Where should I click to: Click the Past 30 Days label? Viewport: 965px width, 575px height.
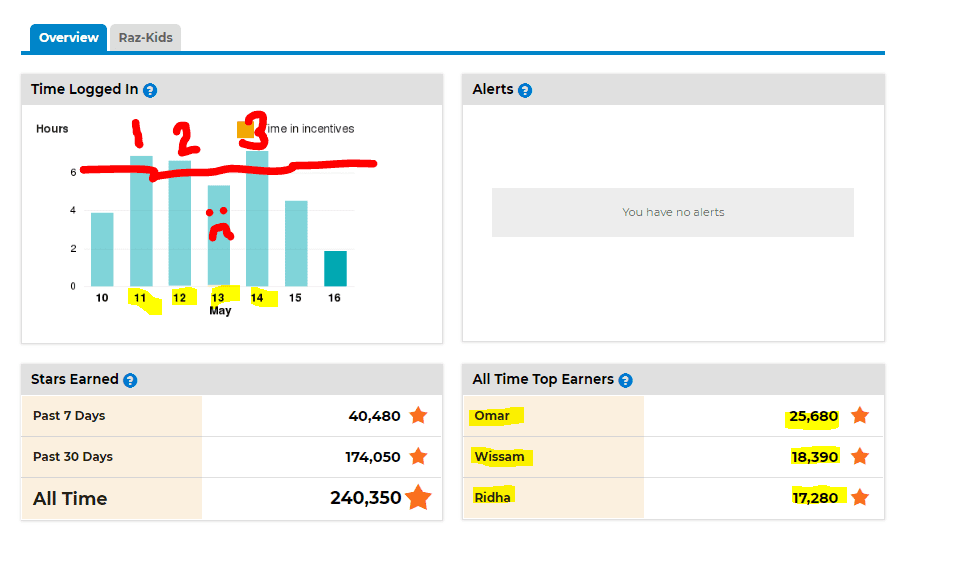coord(73,457)
